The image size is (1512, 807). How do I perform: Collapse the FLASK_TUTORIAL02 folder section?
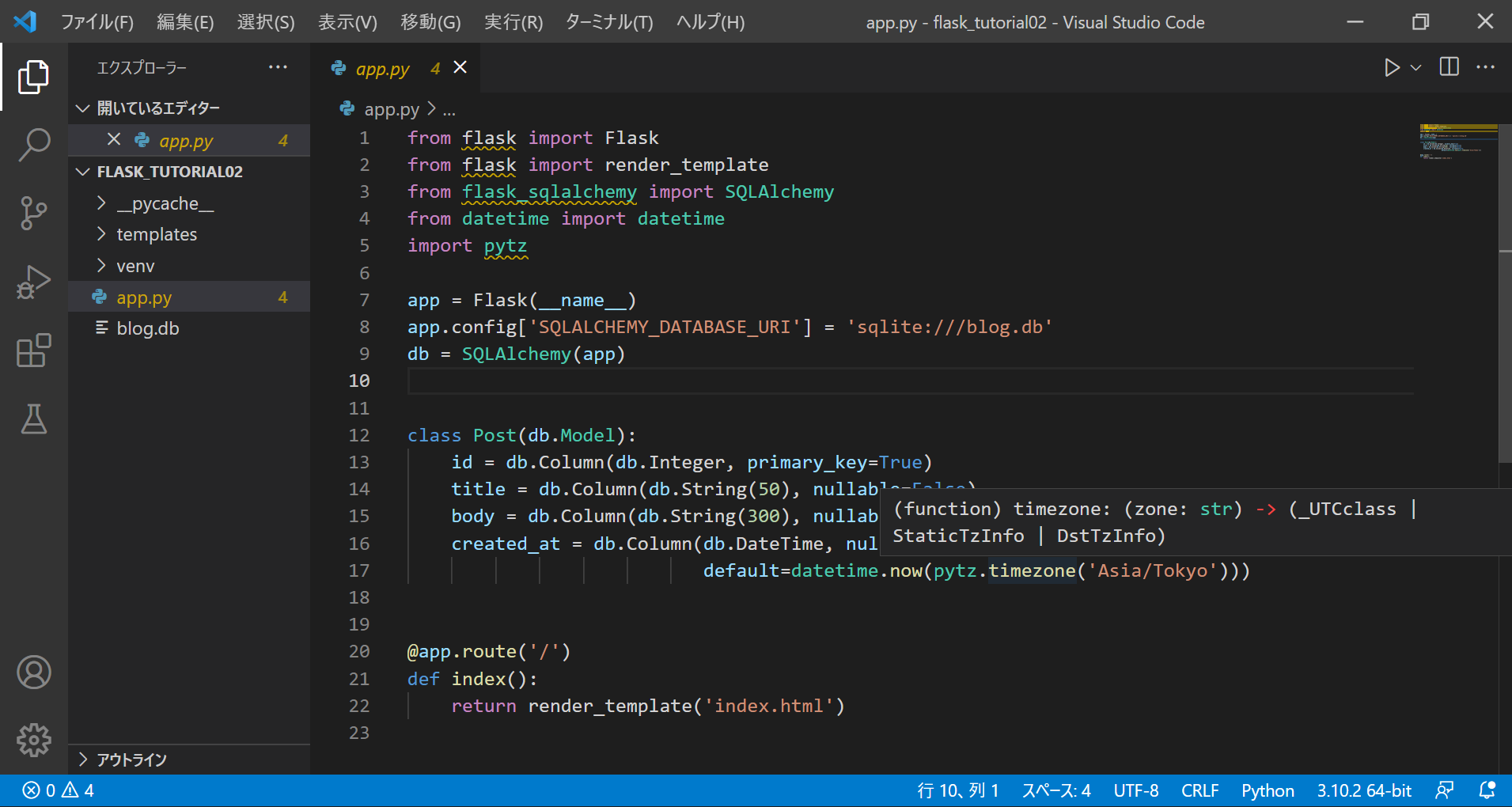pyautogui.click(x=82, y=172)
